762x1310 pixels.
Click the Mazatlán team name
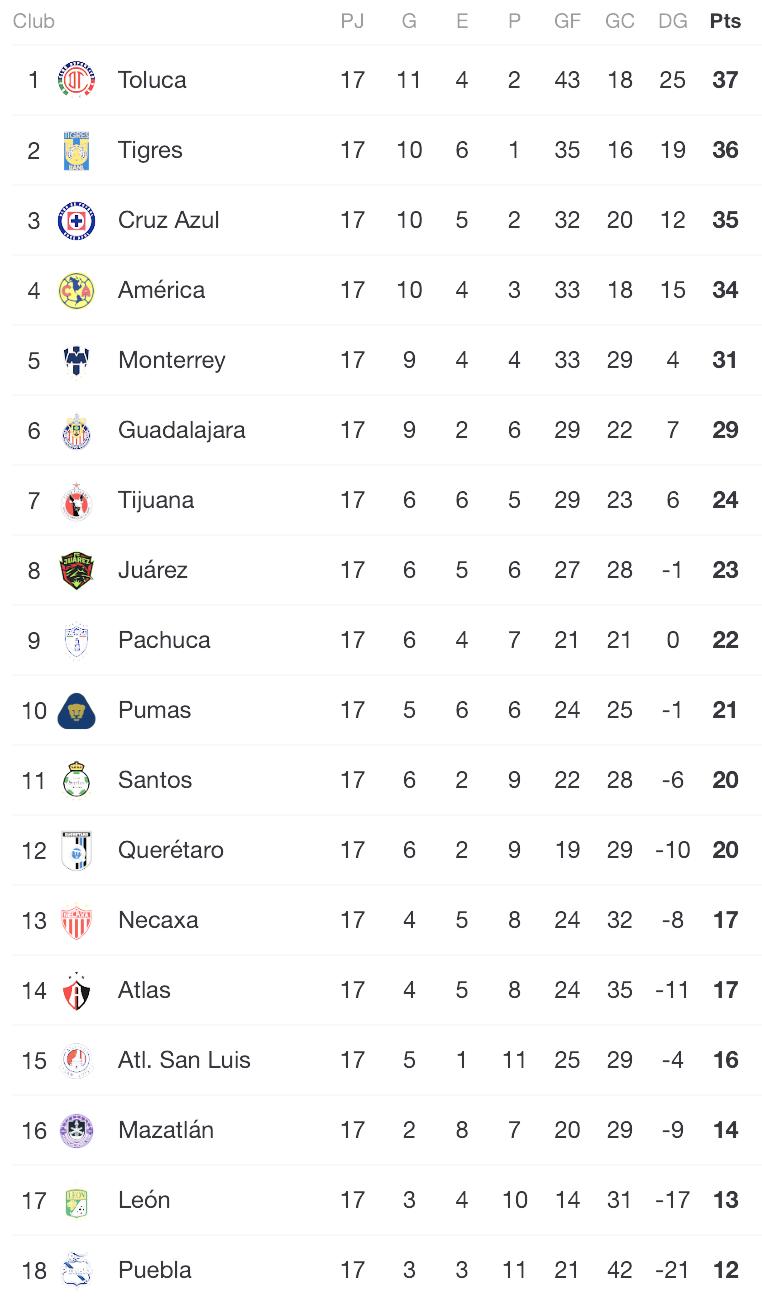[166, 1130]
